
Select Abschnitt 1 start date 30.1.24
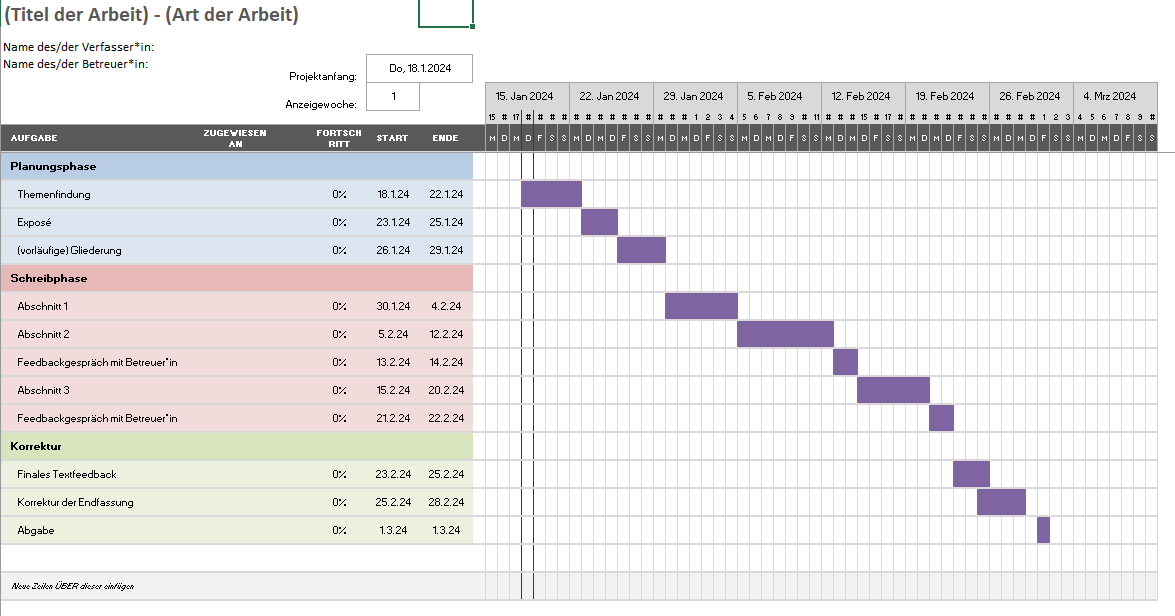393,306
